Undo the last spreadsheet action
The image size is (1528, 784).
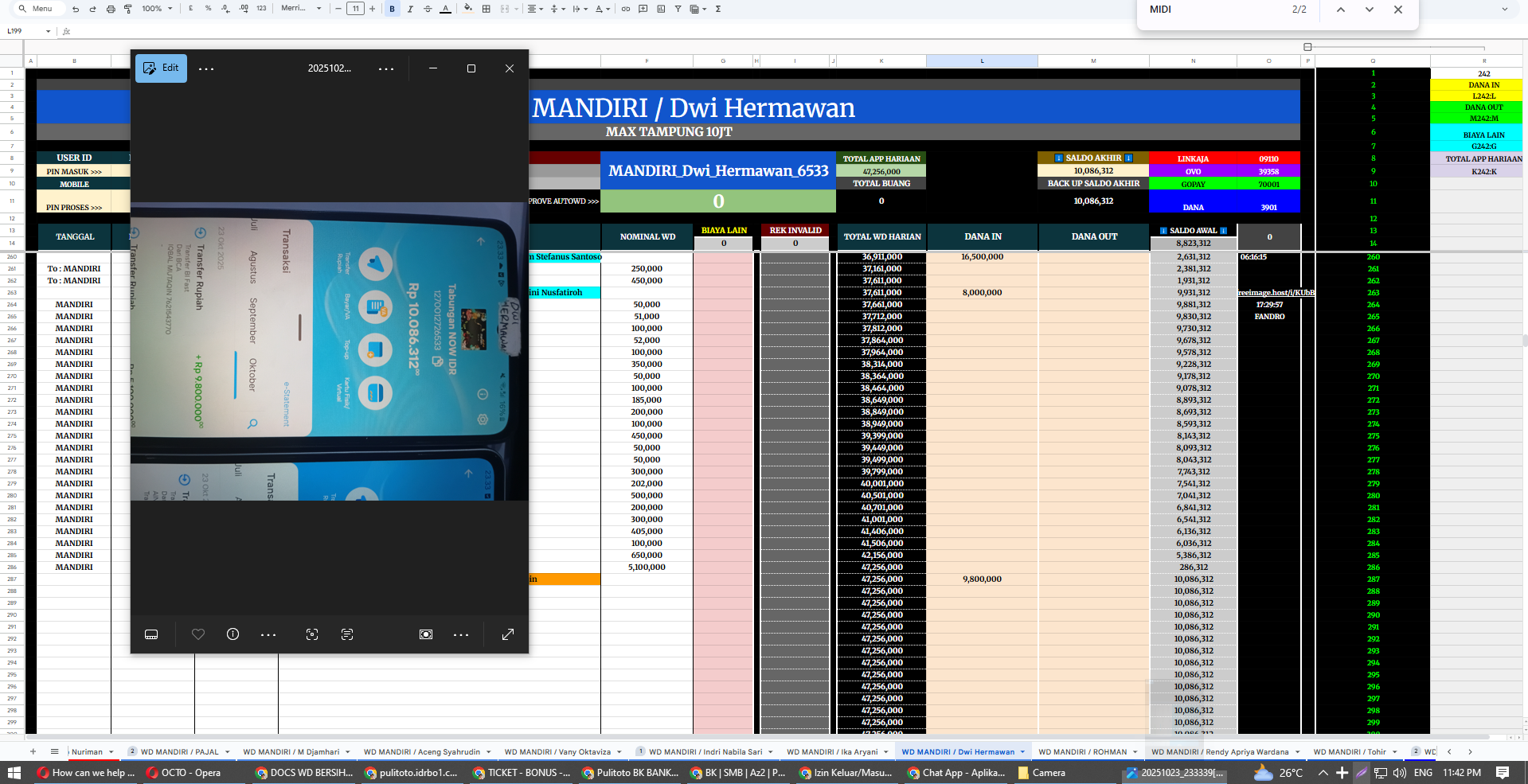click(x=76, y=9)
